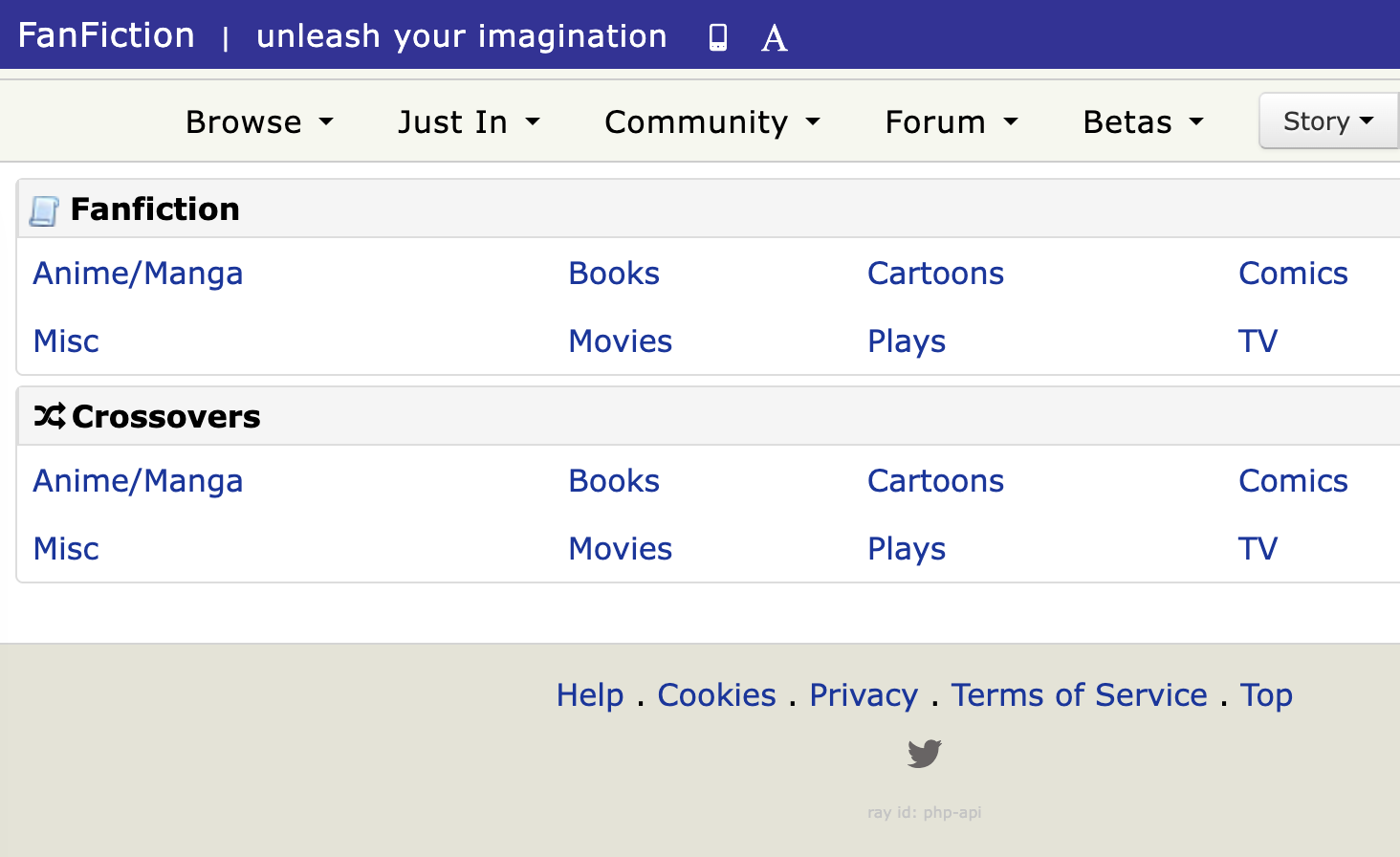
Task: Open the Twitter bird icon link
Action: click(925, 754)
